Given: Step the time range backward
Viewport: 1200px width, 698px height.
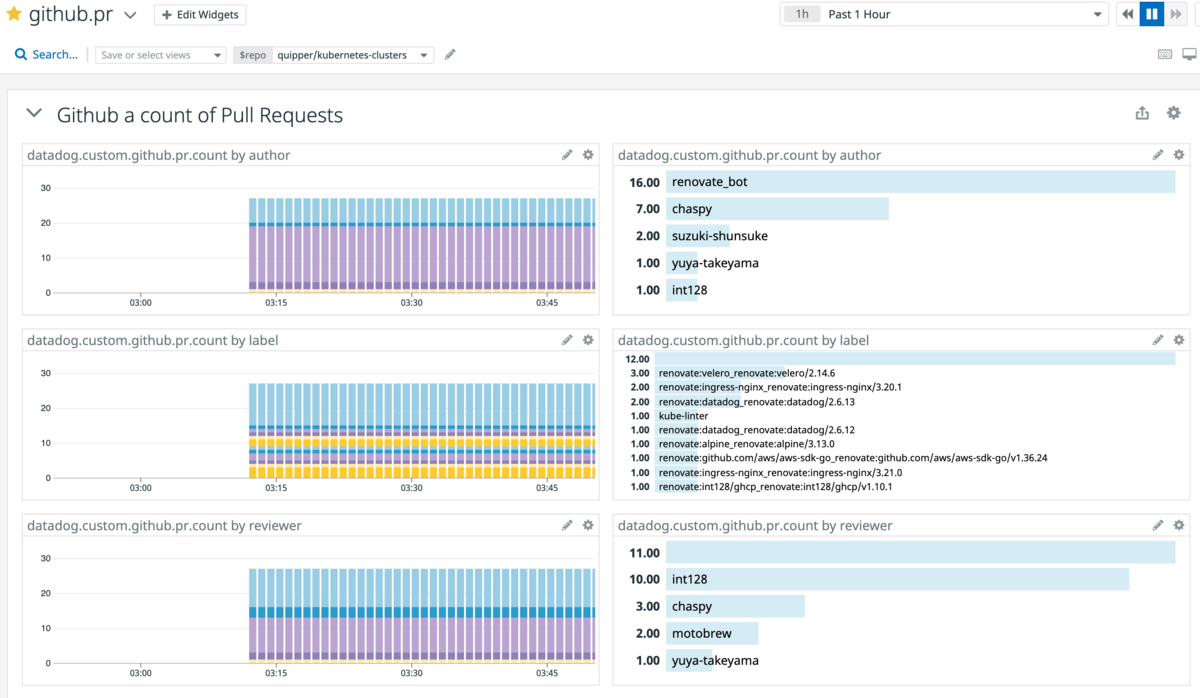Looking at the screenshot, I should coord(1127,14).
